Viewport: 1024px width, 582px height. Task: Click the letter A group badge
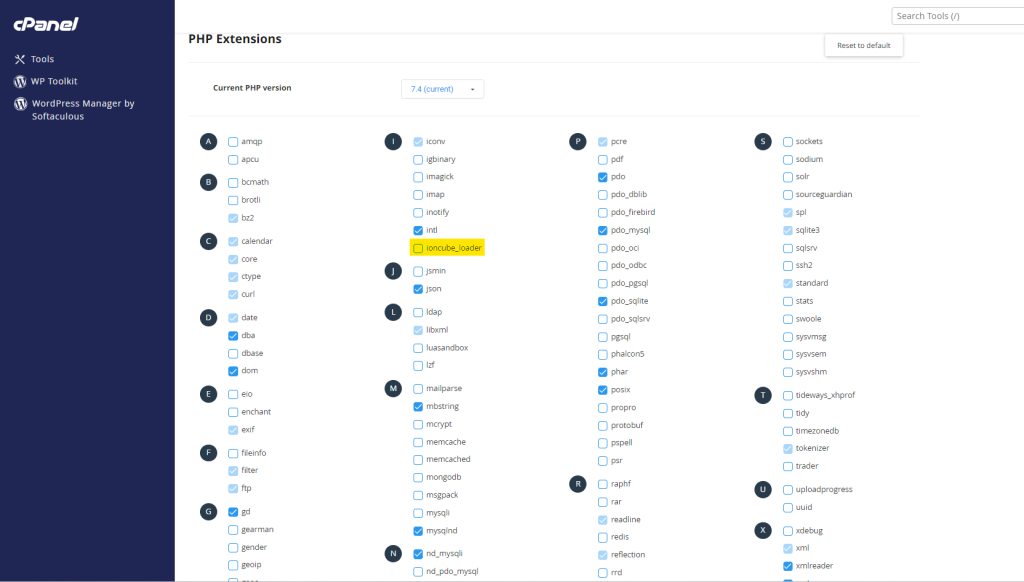click(x=208, y=142)
